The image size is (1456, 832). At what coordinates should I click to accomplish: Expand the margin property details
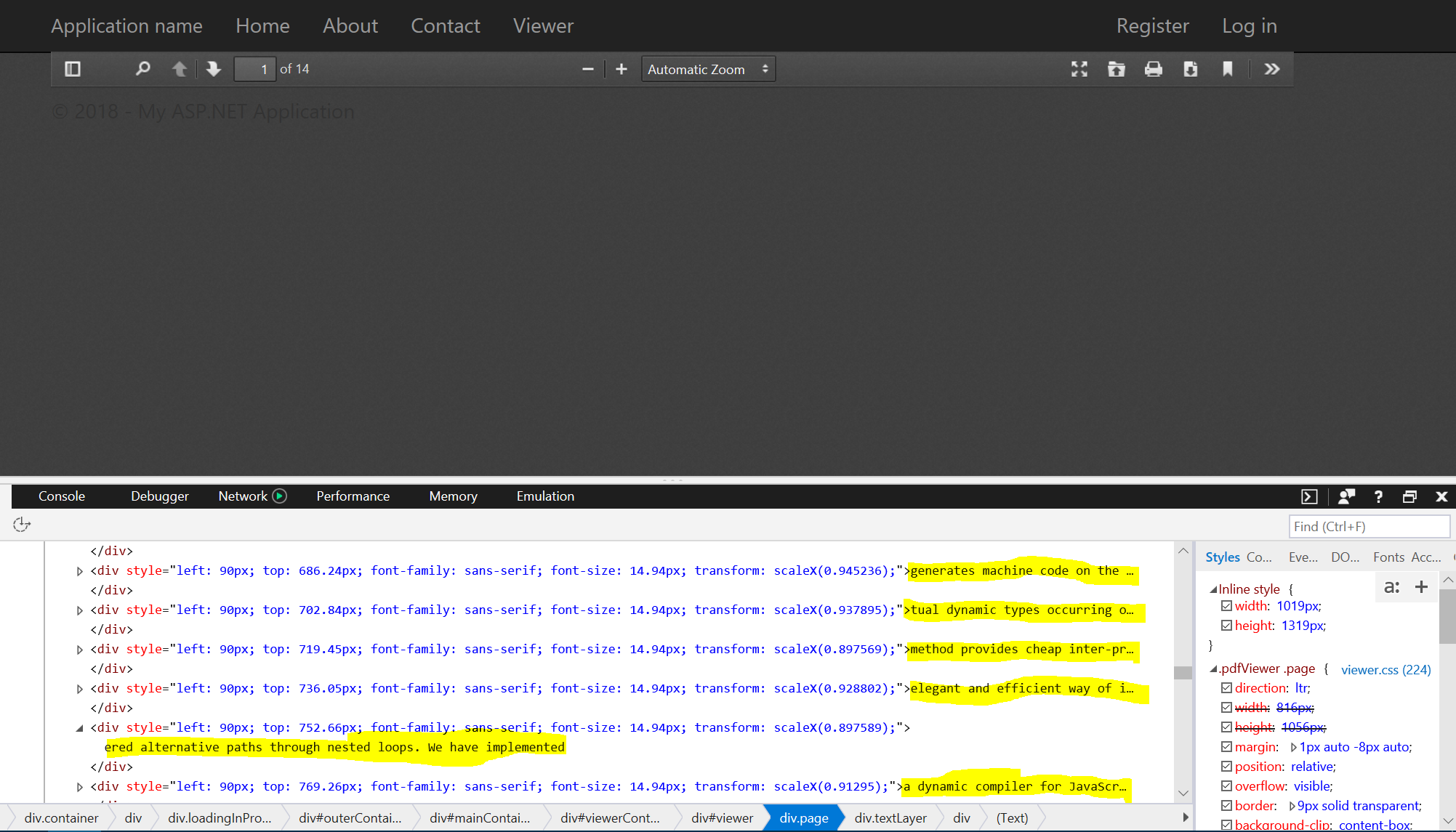click(1294, 746)
